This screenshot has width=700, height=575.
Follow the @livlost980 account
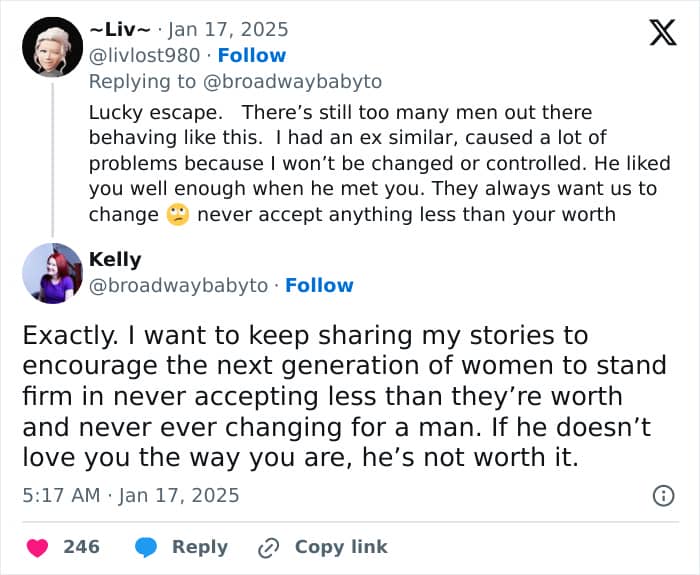pos(252,56)
